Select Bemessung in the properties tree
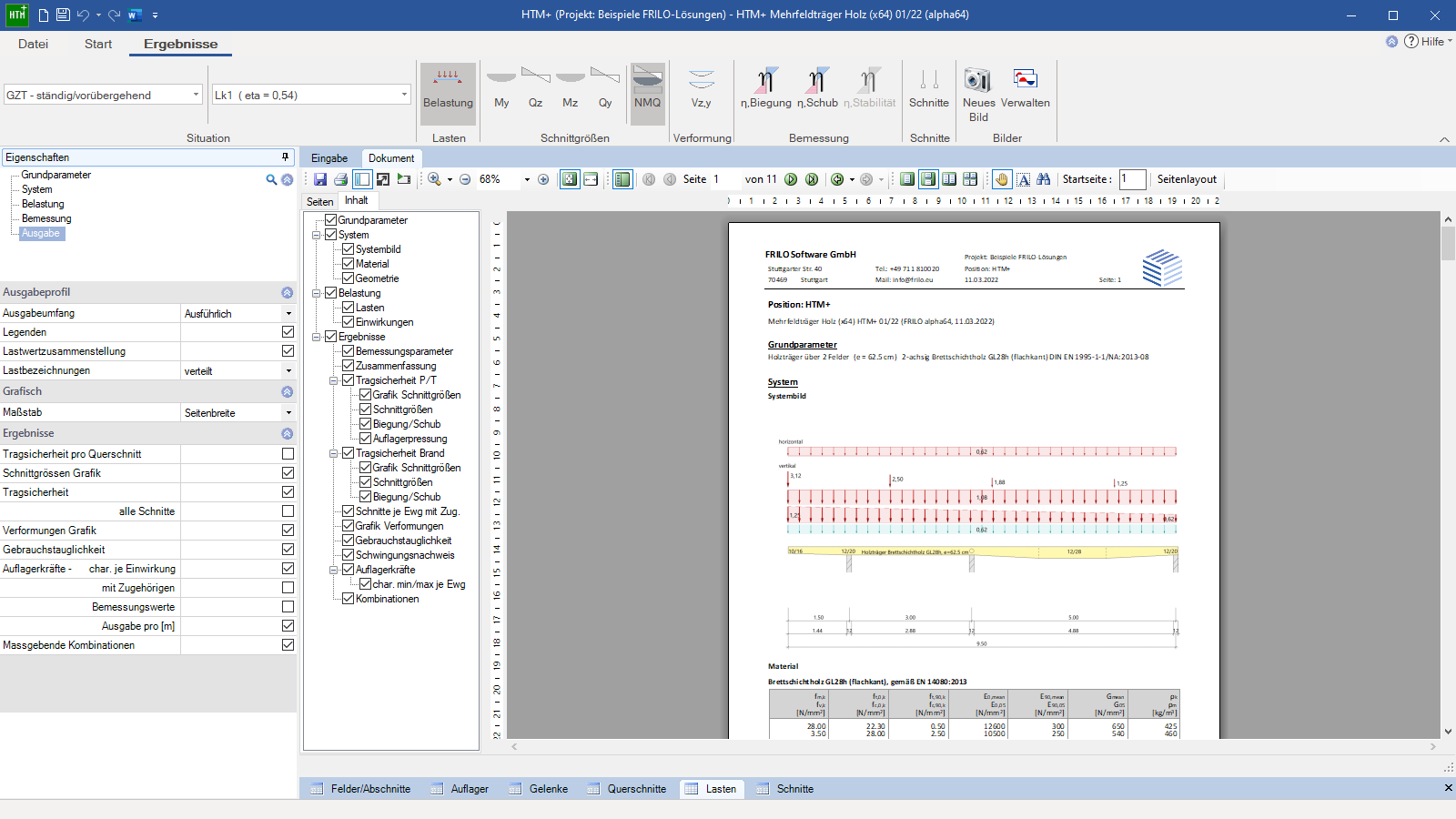Image resolution: width=1456 pixels, height=819 pixels. pos(45,218)
